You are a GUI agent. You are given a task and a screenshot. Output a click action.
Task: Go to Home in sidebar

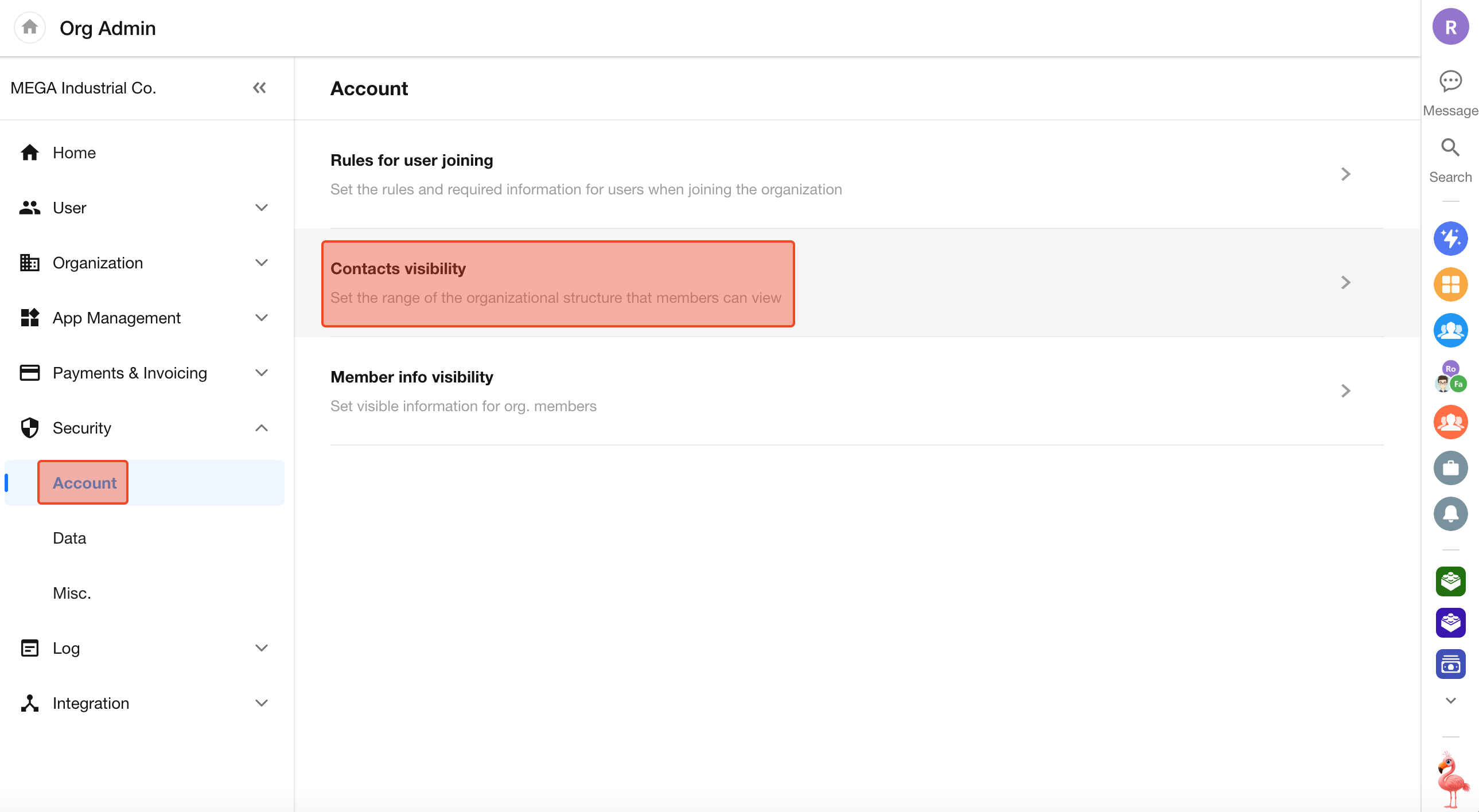point(74,153)
